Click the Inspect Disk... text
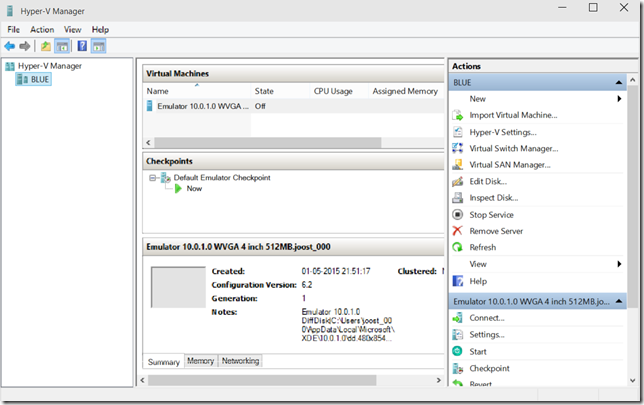Viewport: 644px width, 405px height. click(494, 198)
